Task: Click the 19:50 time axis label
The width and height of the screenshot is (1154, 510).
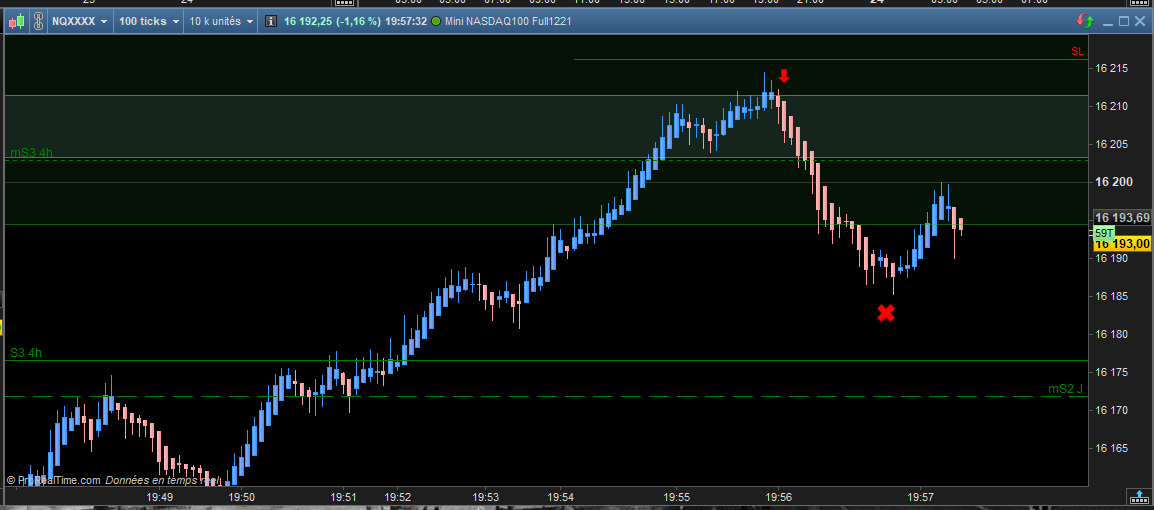Action: pos(242,497)
